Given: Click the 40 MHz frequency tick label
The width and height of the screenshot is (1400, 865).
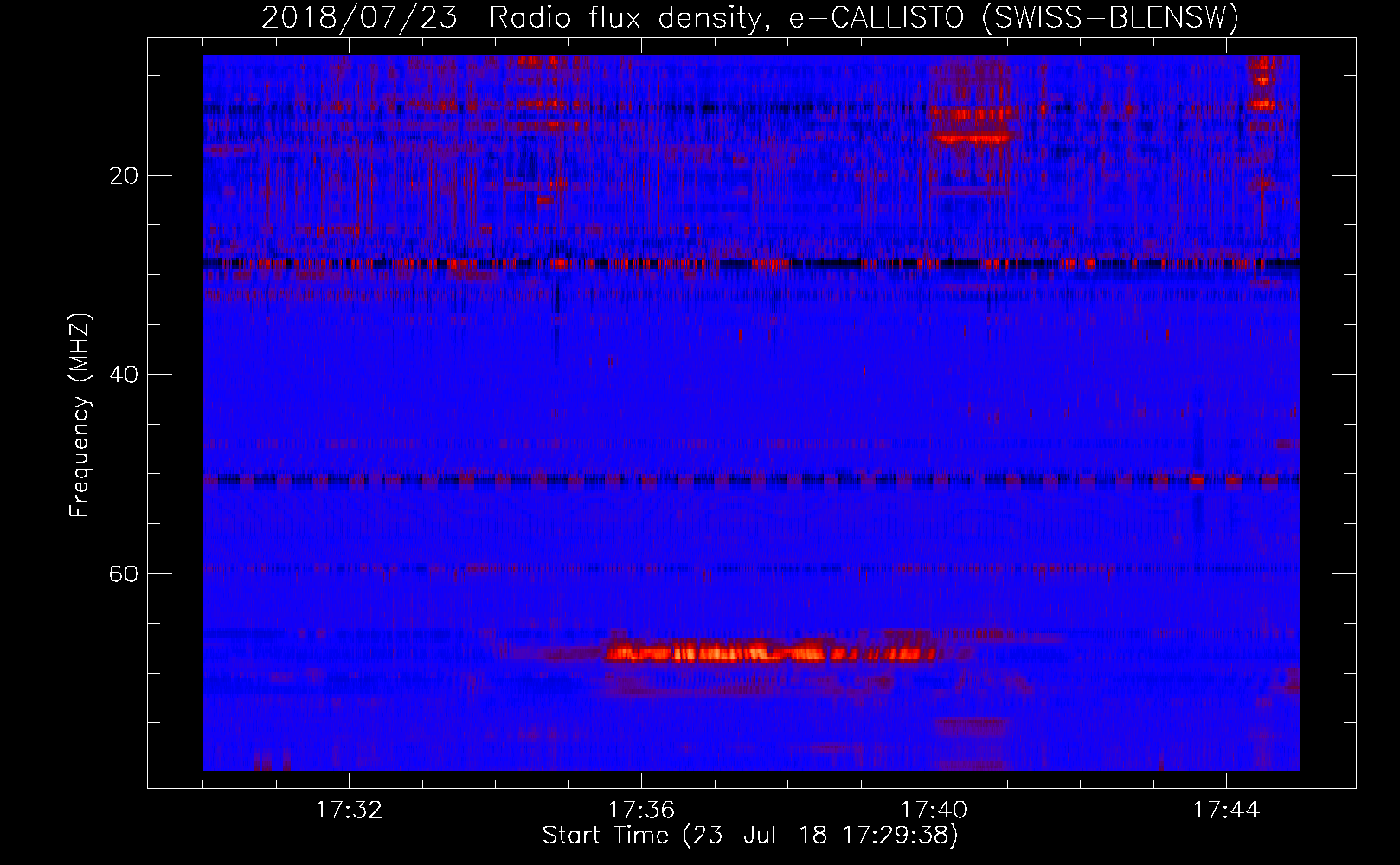Looking at the screenshot, I should click(124, 375).
